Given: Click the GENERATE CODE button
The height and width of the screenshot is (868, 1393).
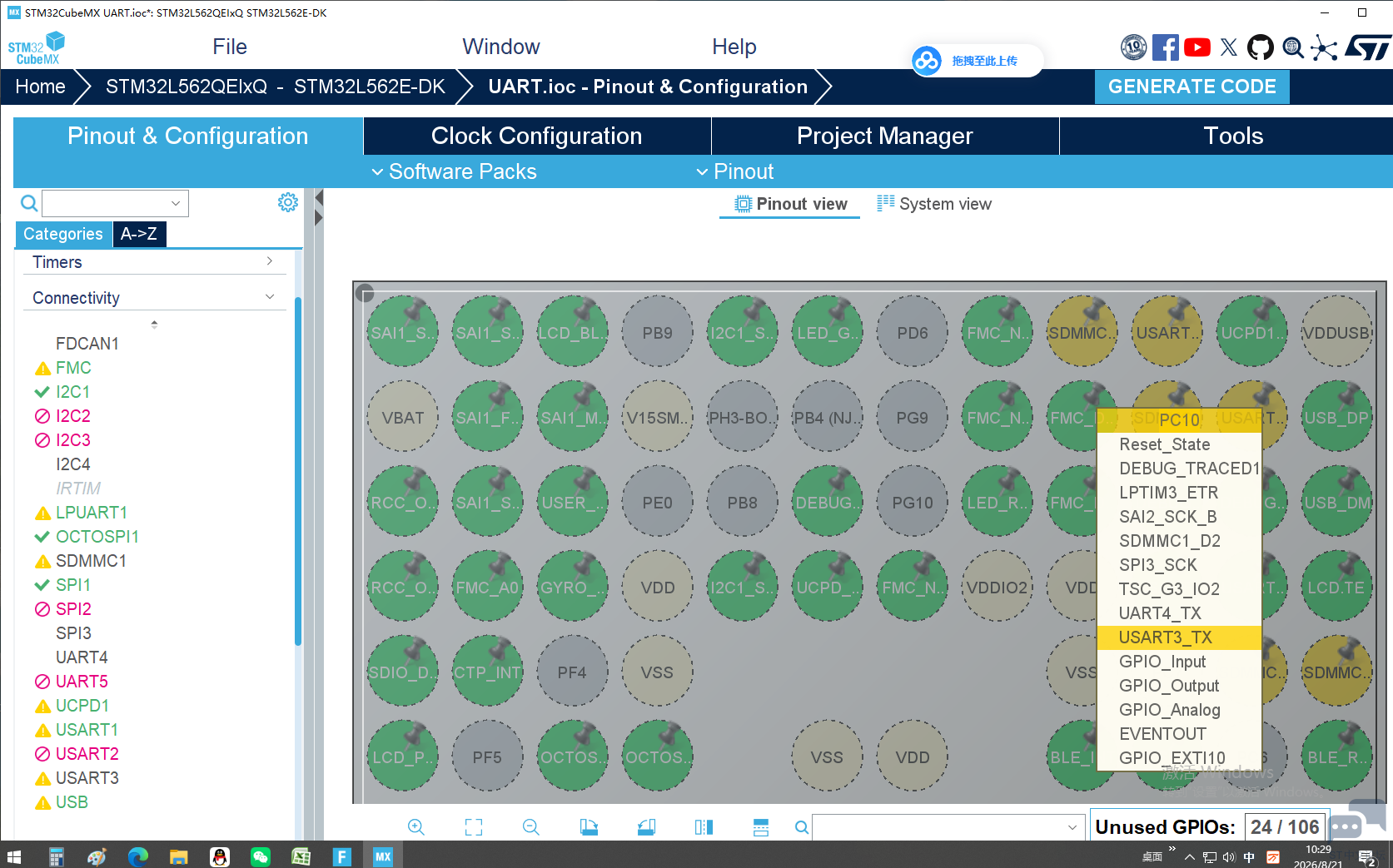Looking at the screenshot, I should tap(1192, 87).
